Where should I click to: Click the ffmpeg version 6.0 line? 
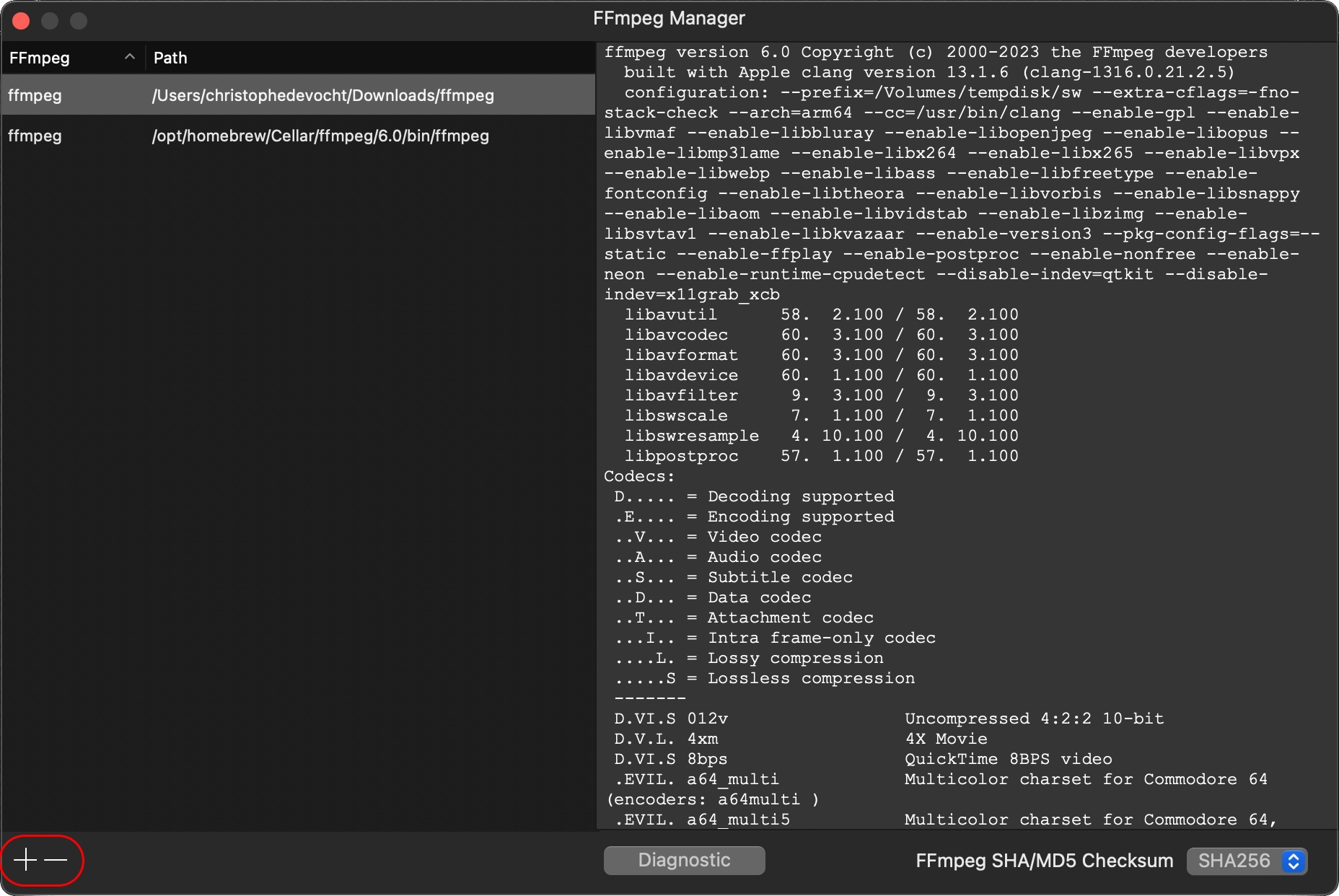tap(936, 52)
